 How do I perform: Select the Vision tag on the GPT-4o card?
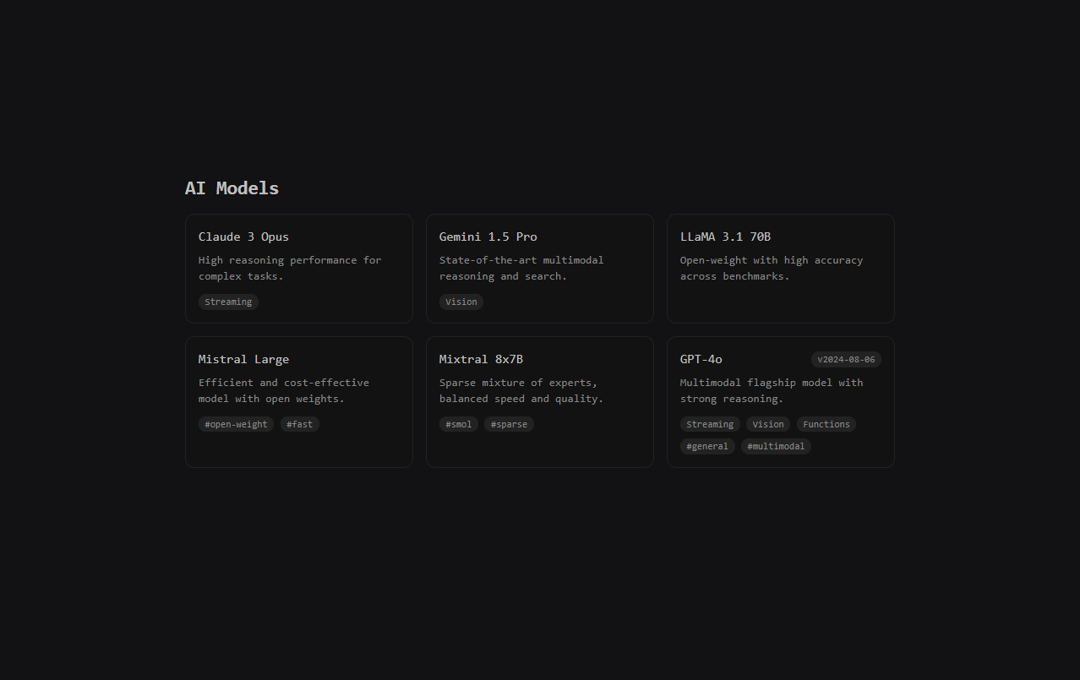tap(768, 424)
